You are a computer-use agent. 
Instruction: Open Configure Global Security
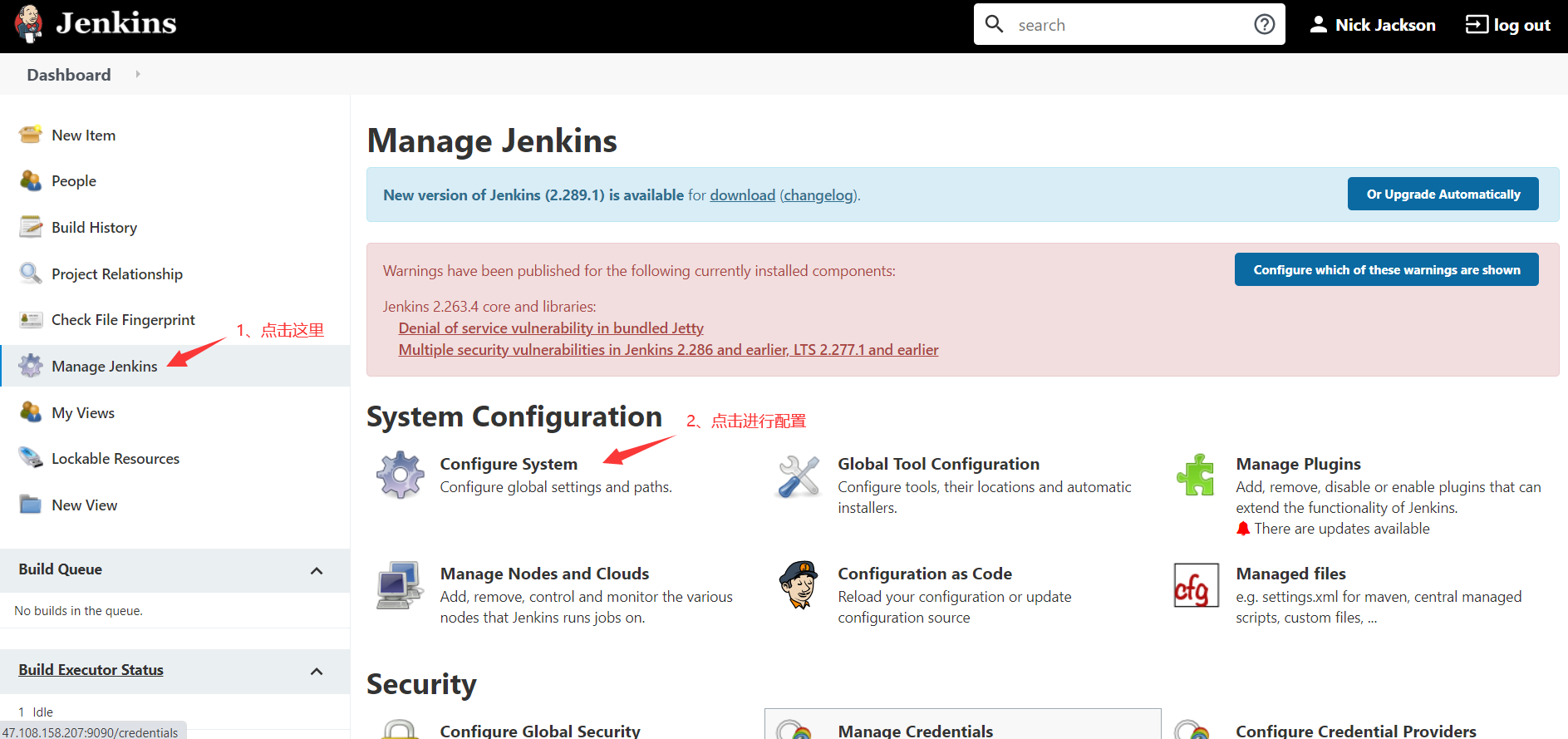pos(540,731)
